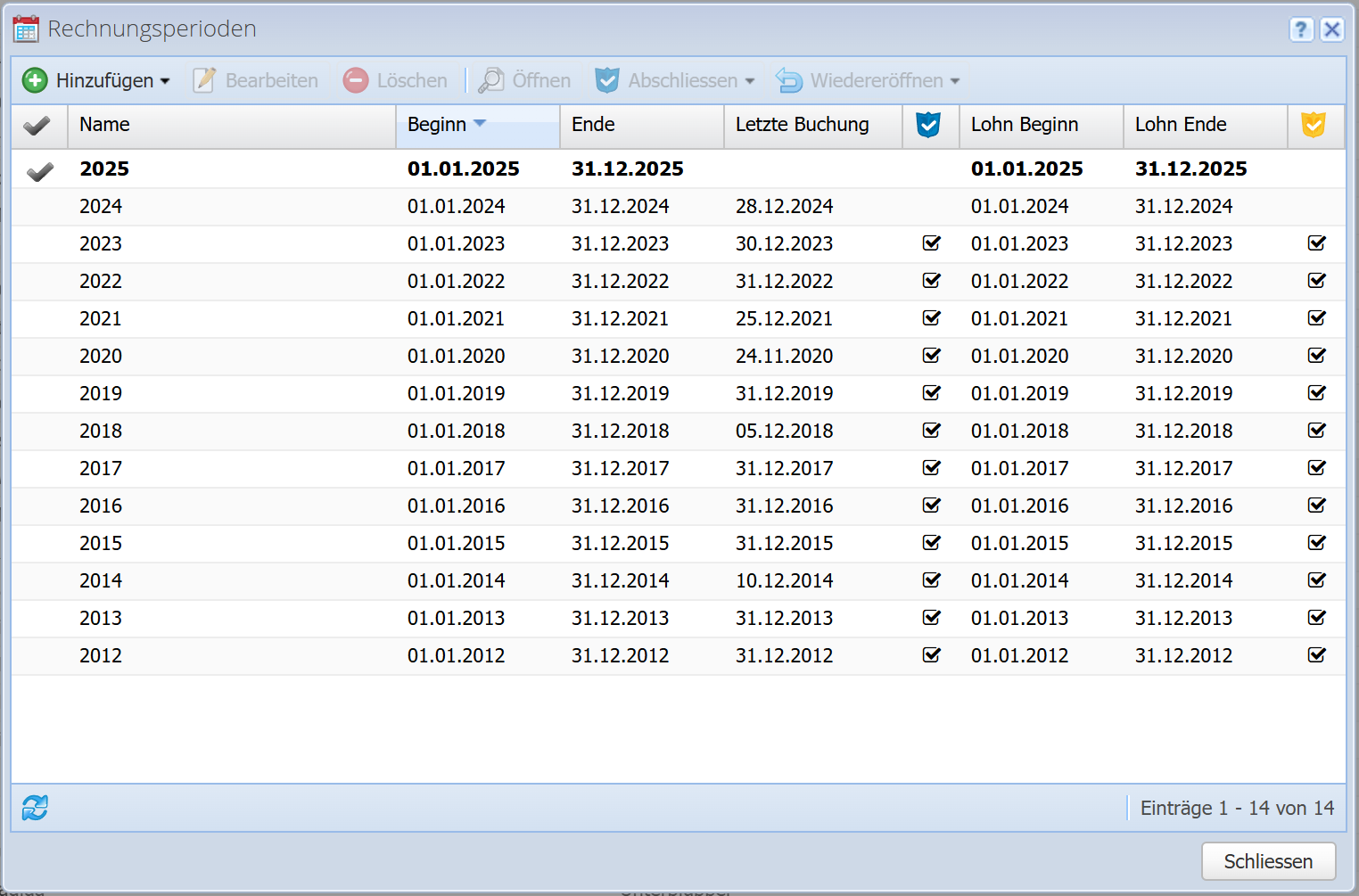Select the 2024 period row name
1359x896 pixels.
pyautogui.click(x=101, y=206)
